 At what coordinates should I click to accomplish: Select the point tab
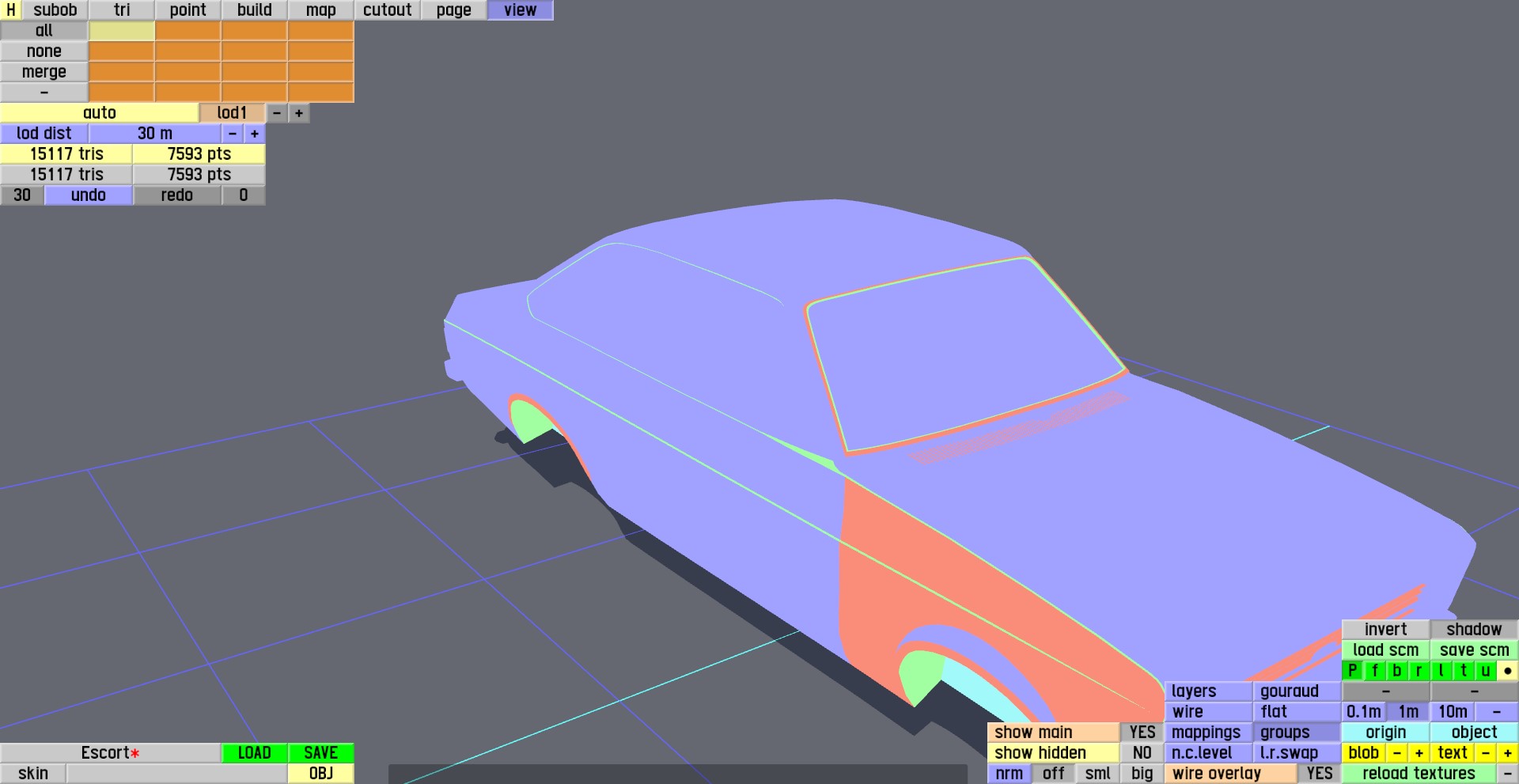pyautogui.click(x=188, y=10)
